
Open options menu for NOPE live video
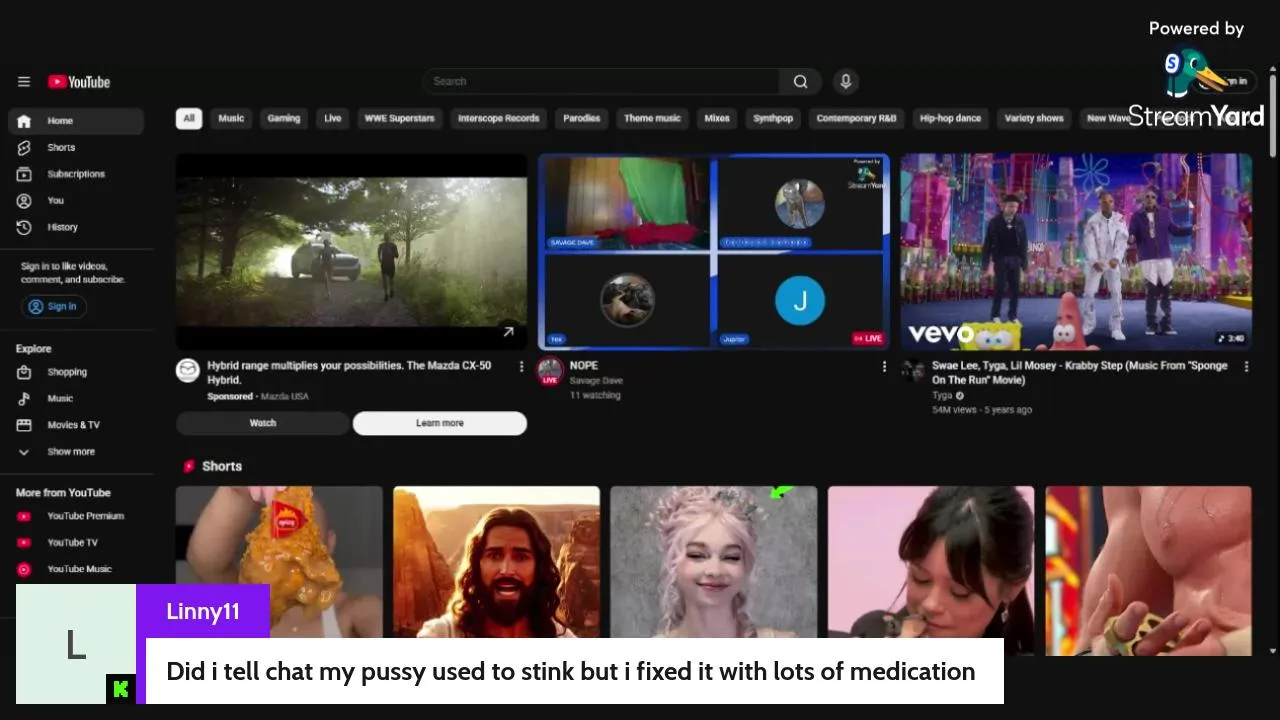884,367
